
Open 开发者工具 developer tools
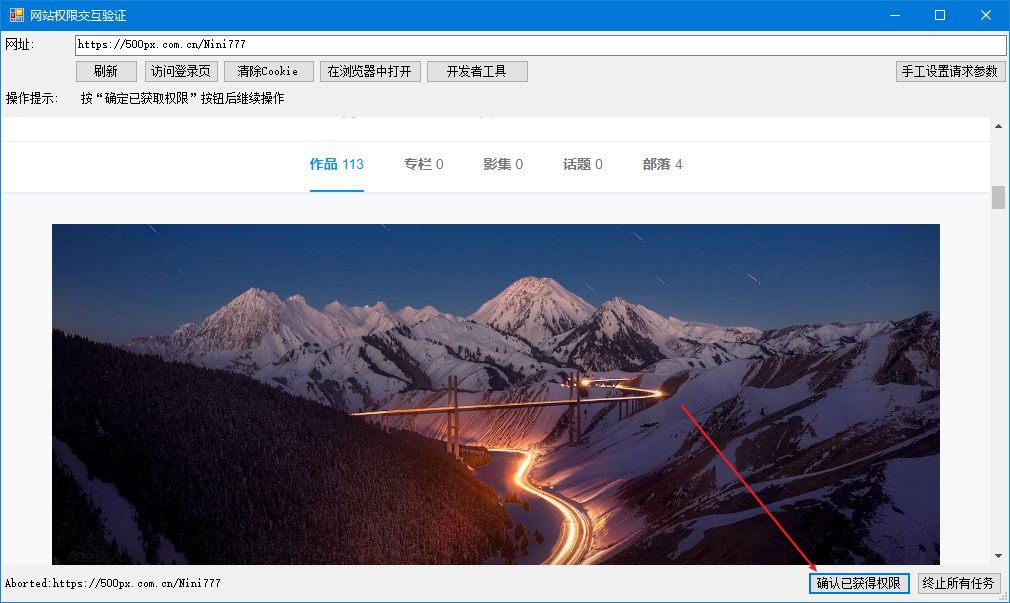[x=477, y=72]
